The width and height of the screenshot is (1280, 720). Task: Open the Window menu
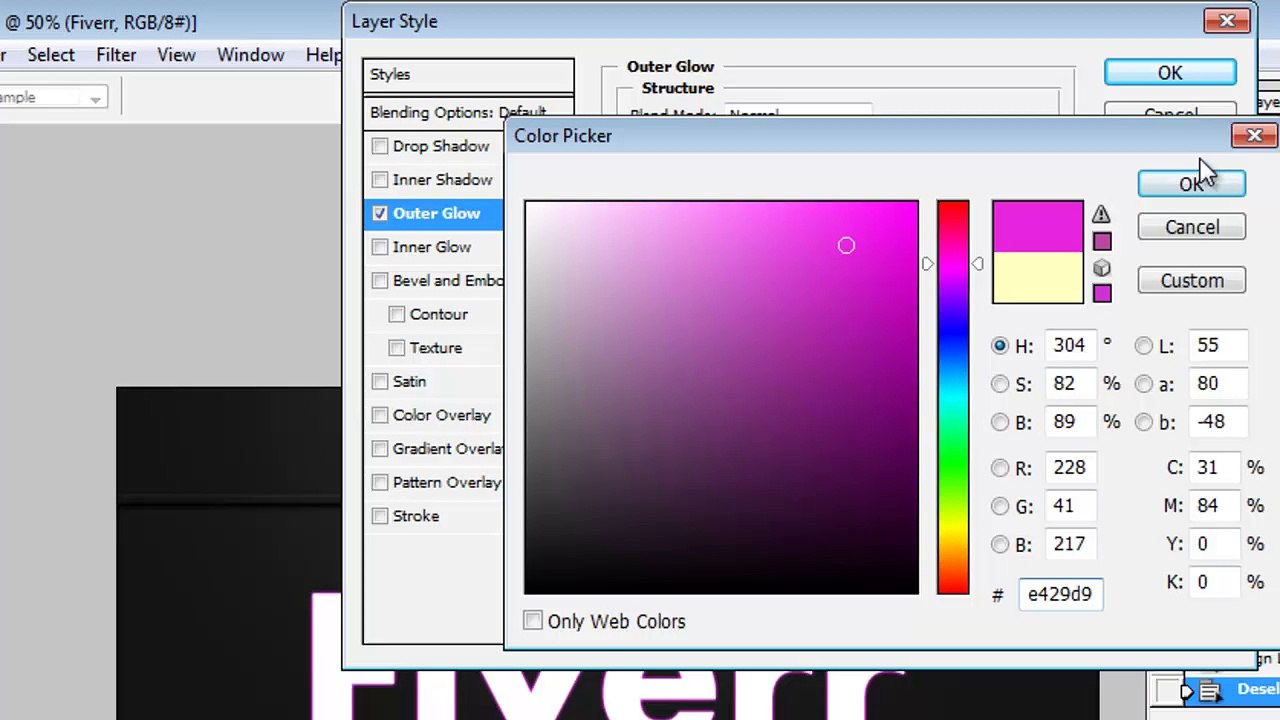click(250, 55)
